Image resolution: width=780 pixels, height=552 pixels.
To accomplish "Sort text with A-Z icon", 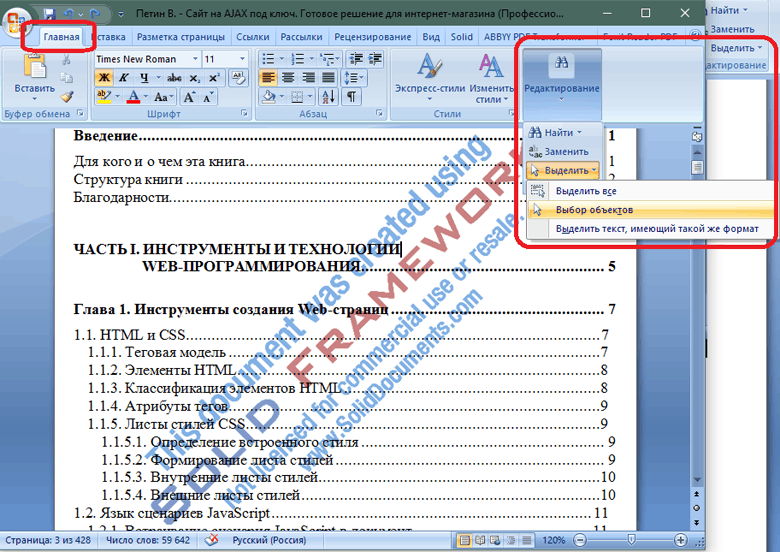I will 328,96.
